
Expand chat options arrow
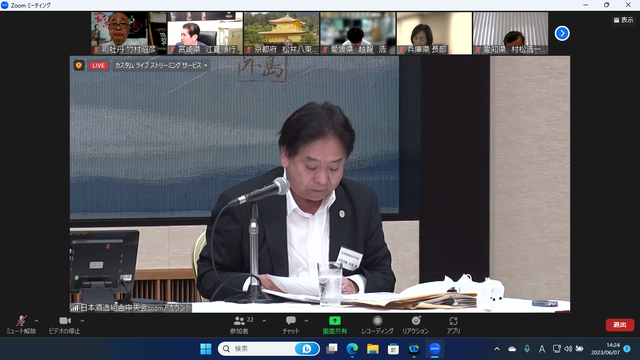(x=307, y=321)
